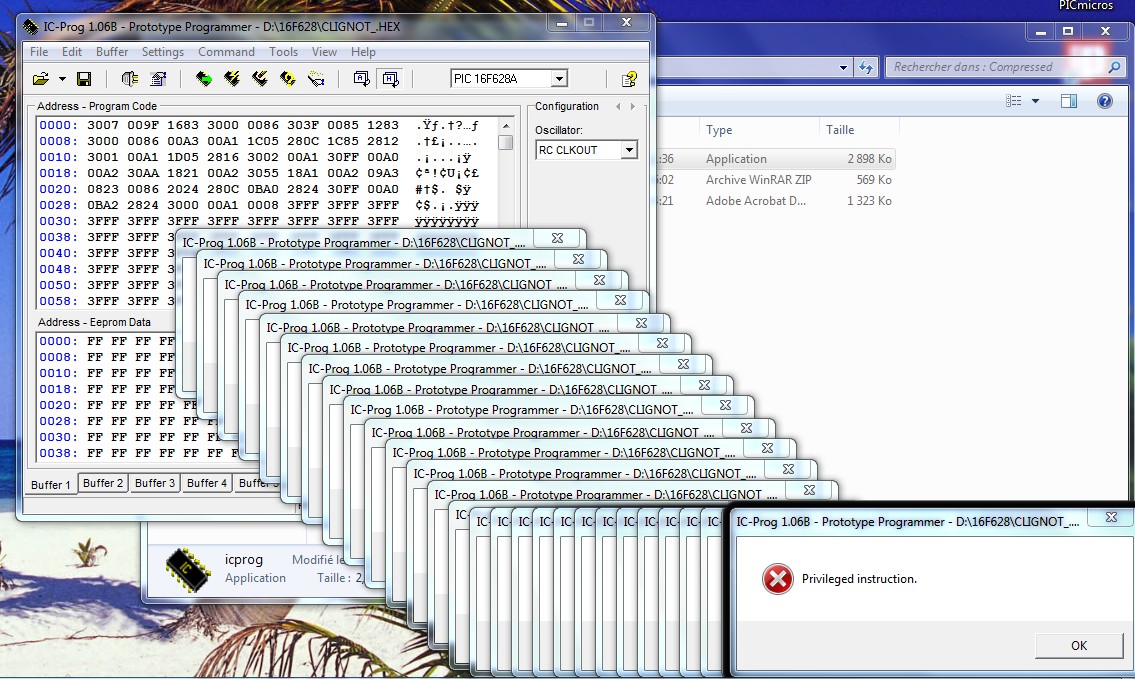Click the Explorer blue help icon
This screenshot has height=679, width=1135.
[x=1105, y=101]
